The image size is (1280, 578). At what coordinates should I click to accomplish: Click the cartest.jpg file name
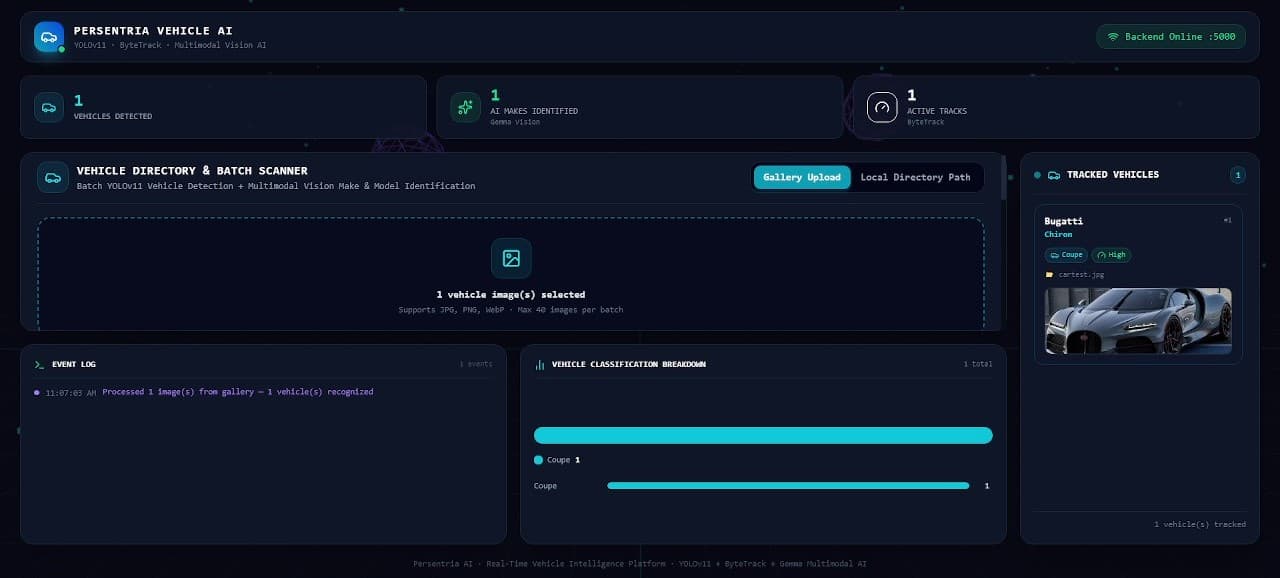[x=1081, y=274]
